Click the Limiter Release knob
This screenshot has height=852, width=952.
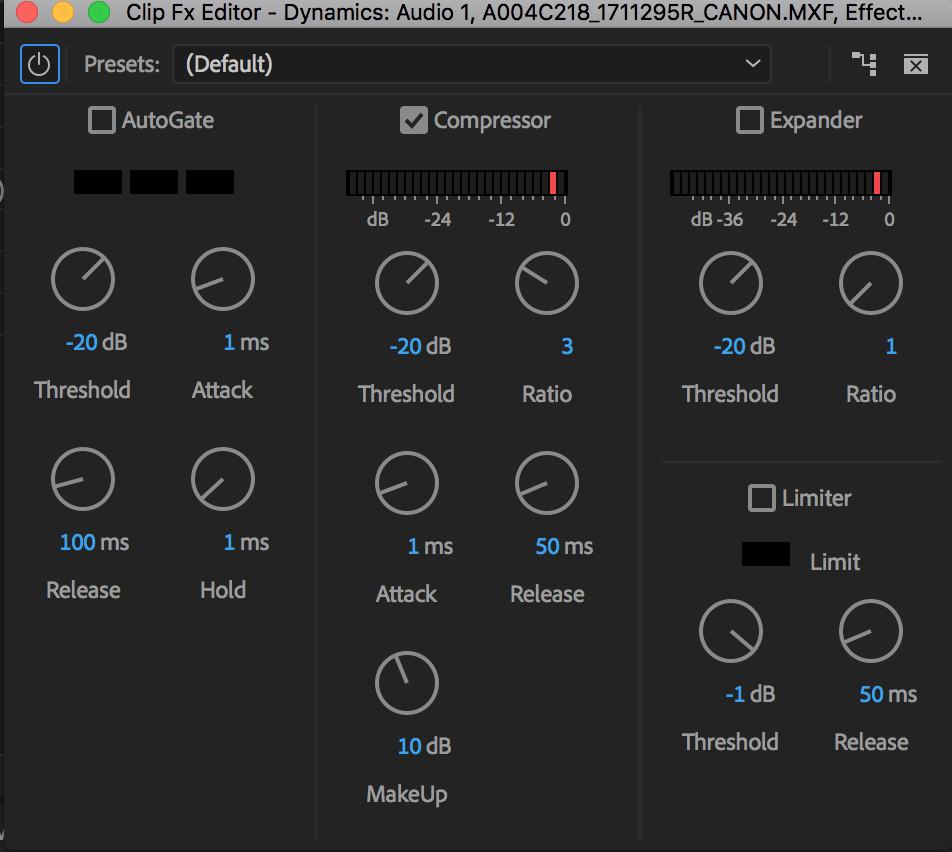(x=871, y=631)
